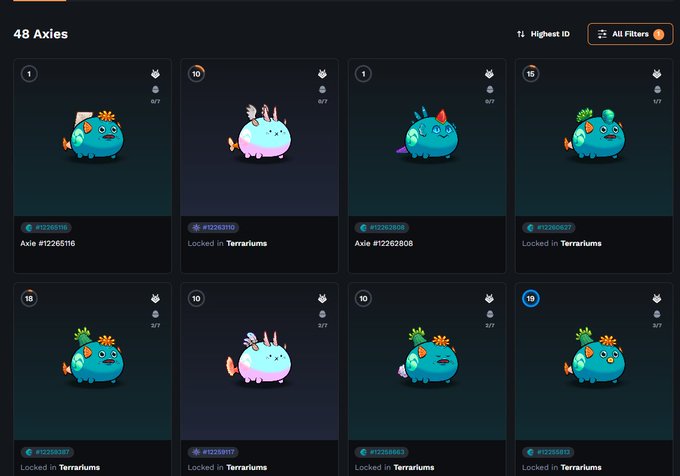Image resolution: width=680 pixels, height=476 pixels.
Task: Open the pink axie image on card #12259117
Action: point(259,358)
